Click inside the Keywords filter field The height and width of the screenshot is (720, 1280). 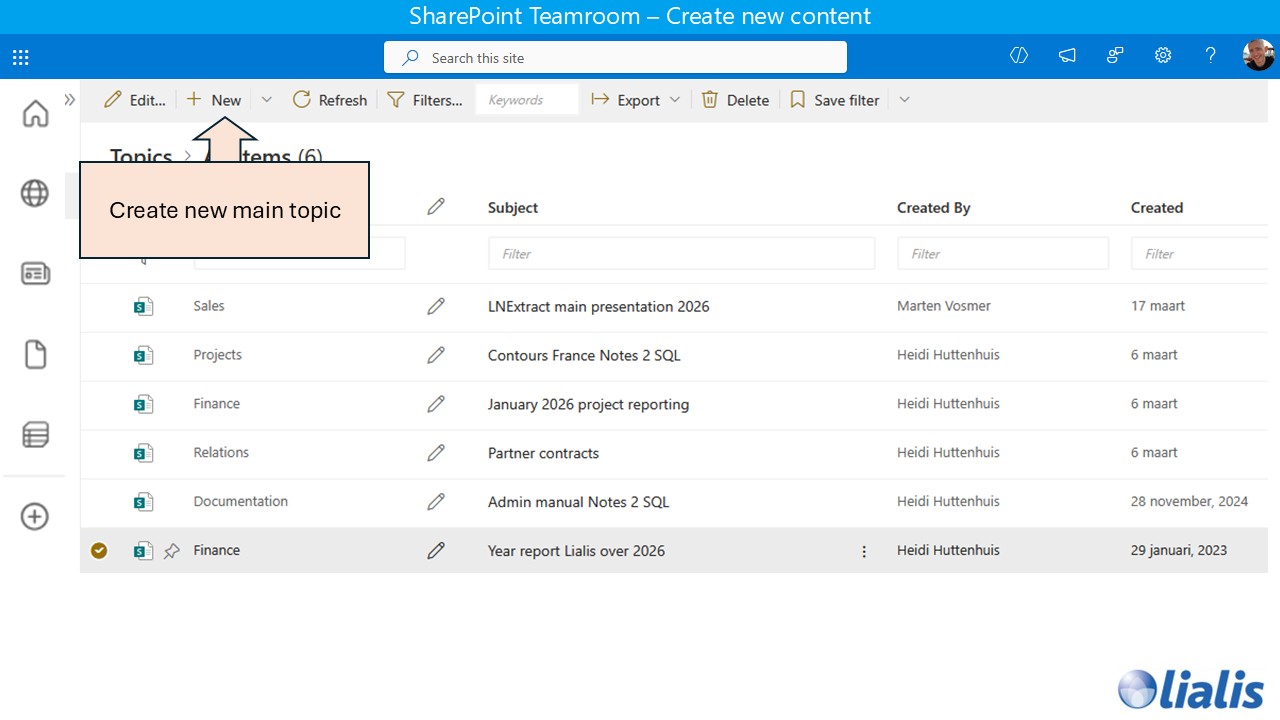coord(526,99)
